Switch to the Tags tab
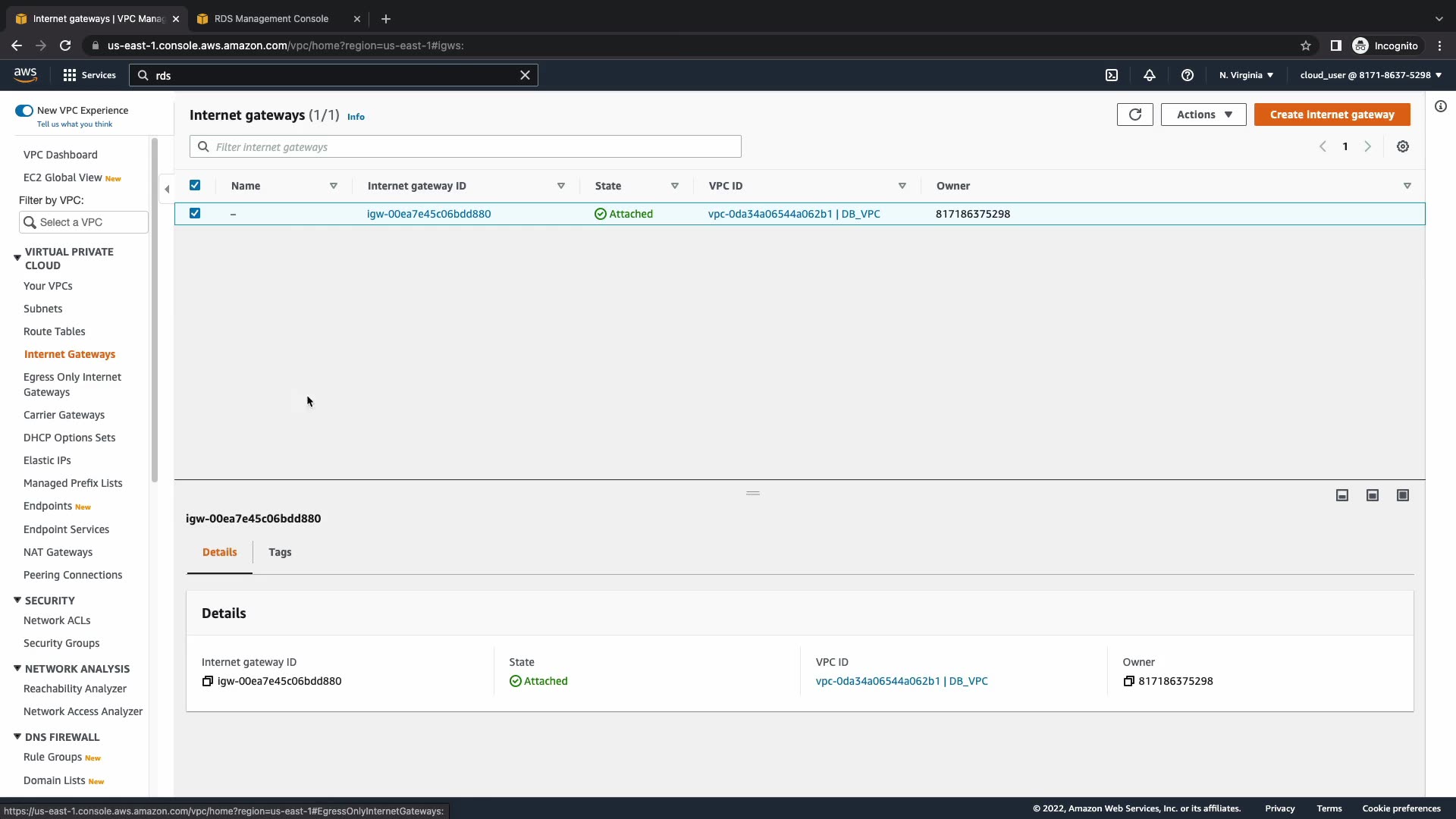 click(x=280, y=552)
